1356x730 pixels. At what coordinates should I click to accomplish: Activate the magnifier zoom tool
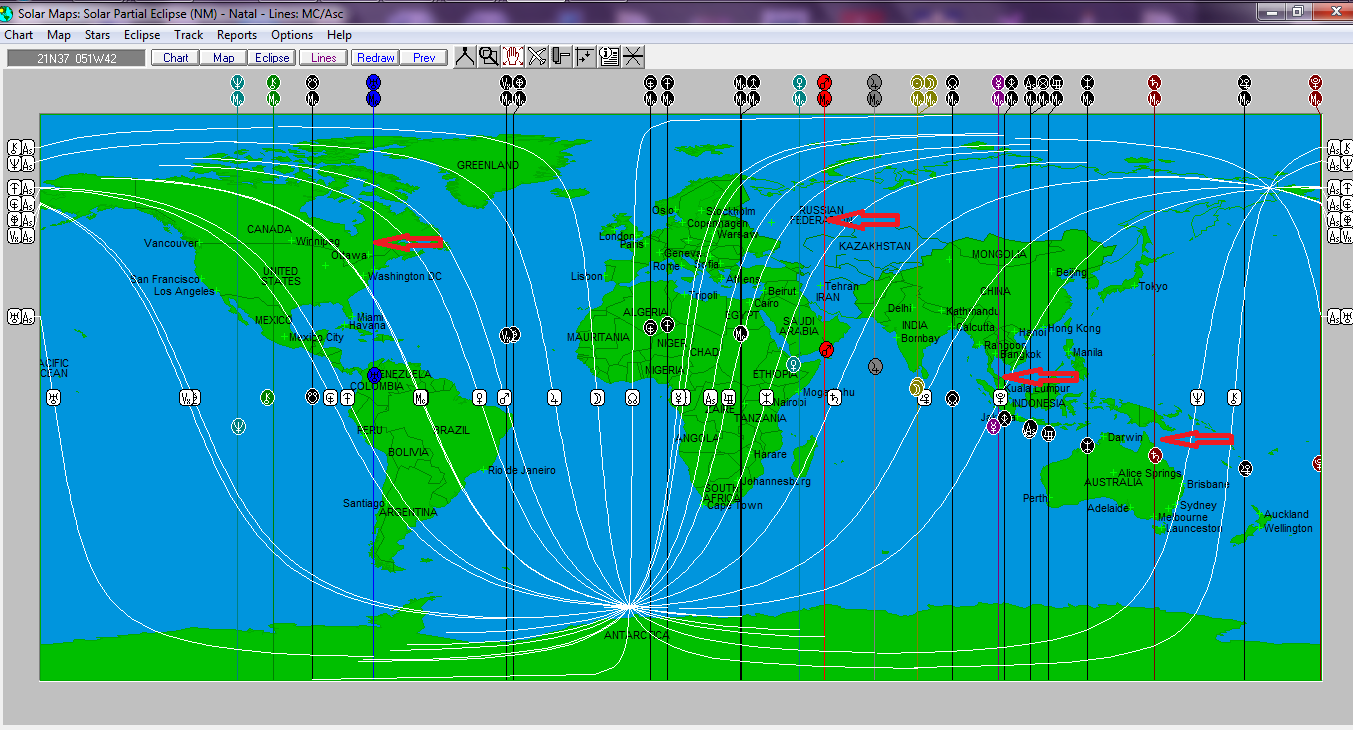pos(489,57)
